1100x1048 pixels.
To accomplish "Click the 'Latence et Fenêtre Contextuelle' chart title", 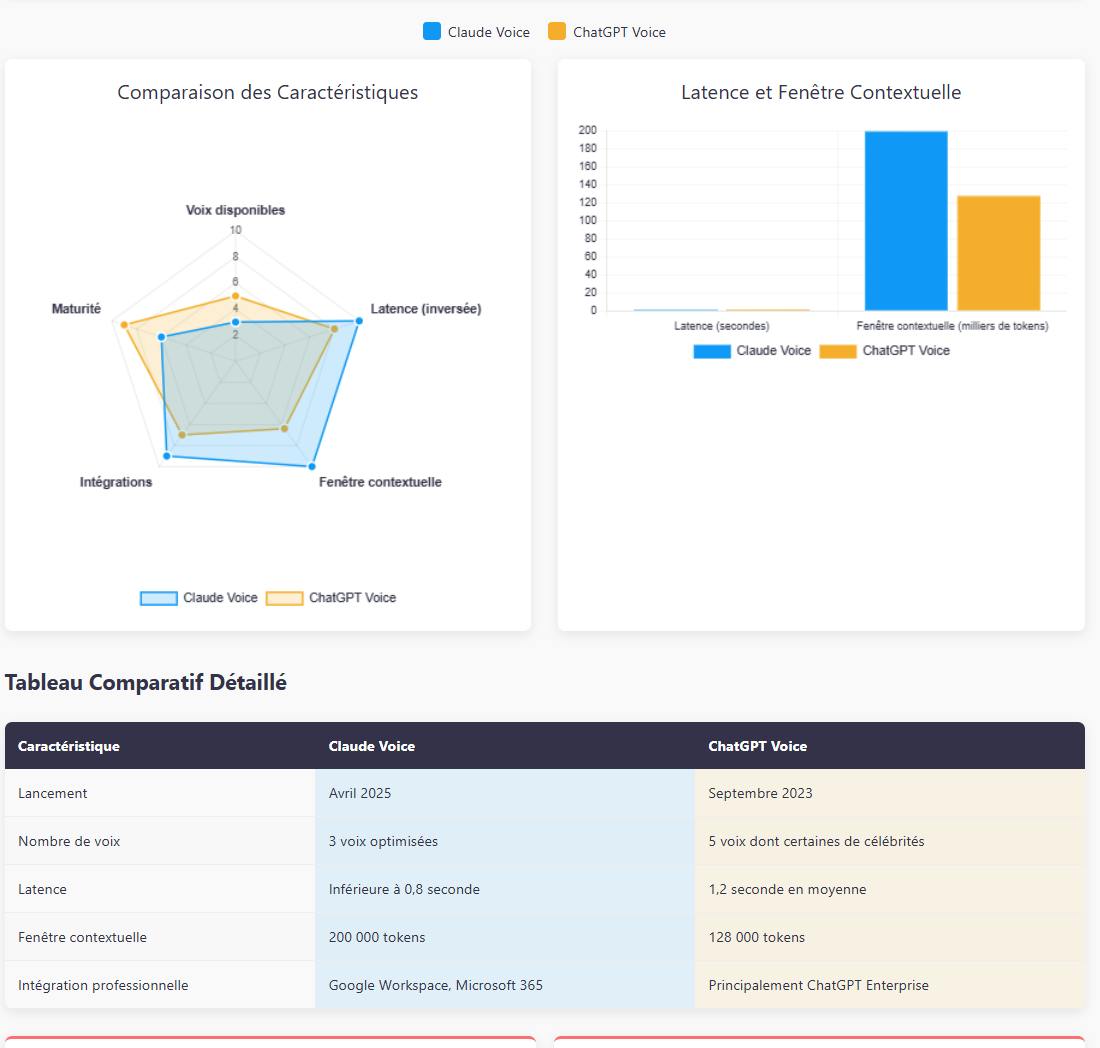I will click(821, 93).
